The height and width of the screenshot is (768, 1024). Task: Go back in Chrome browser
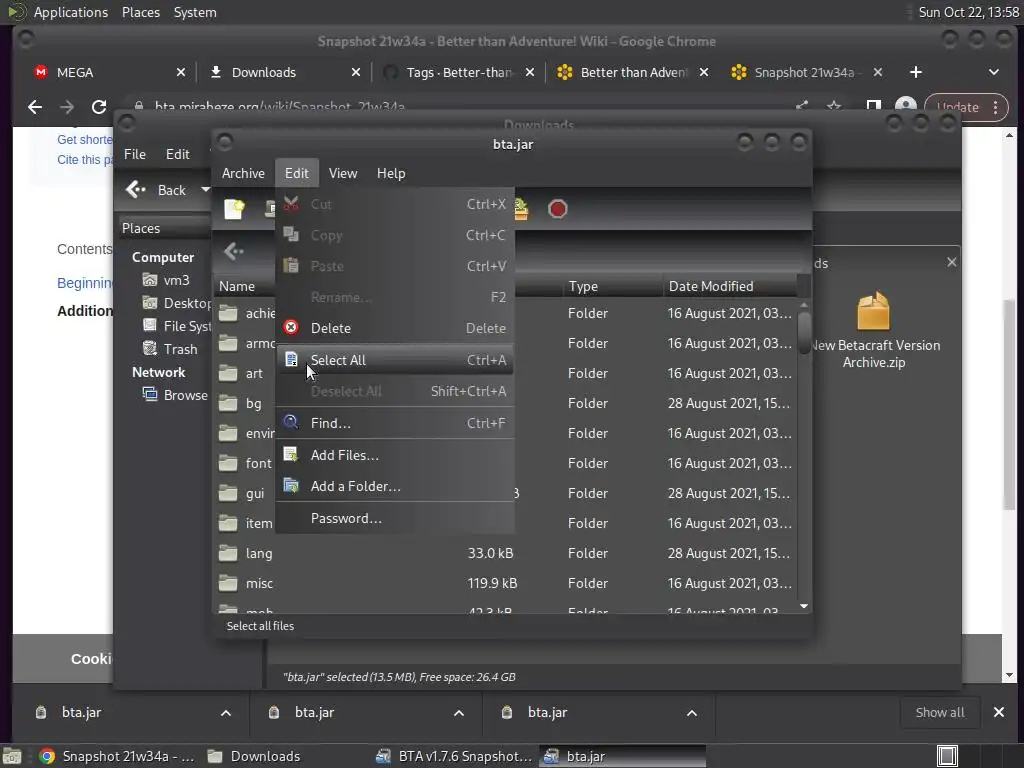tap(35, 106)
